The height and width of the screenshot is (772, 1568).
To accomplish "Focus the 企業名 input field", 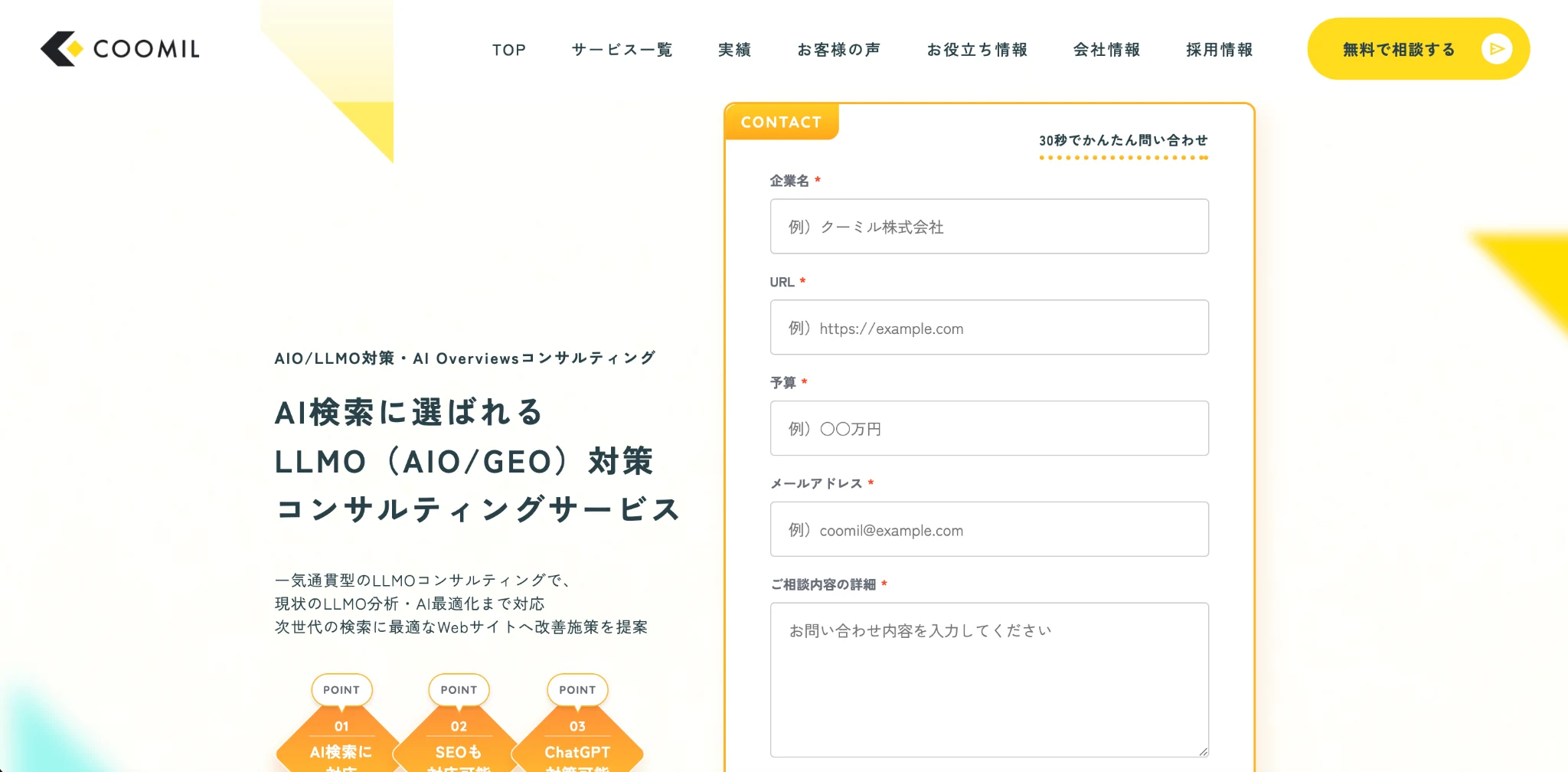I will pos(989,227).
